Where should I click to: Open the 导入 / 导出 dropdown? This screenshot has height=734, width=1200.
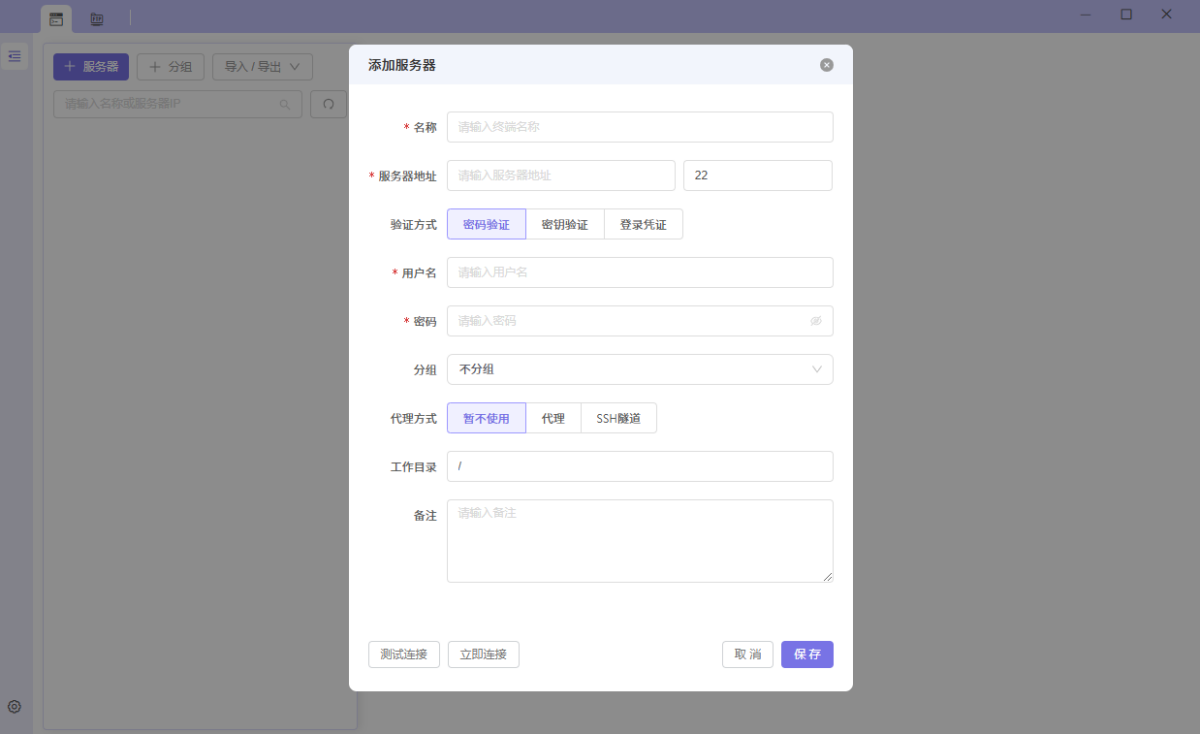(262, 67)
